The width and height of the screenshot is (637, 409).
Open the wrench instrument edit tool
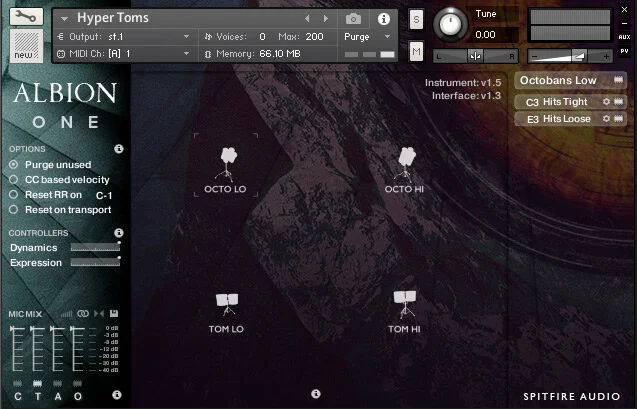coord(26,16)
